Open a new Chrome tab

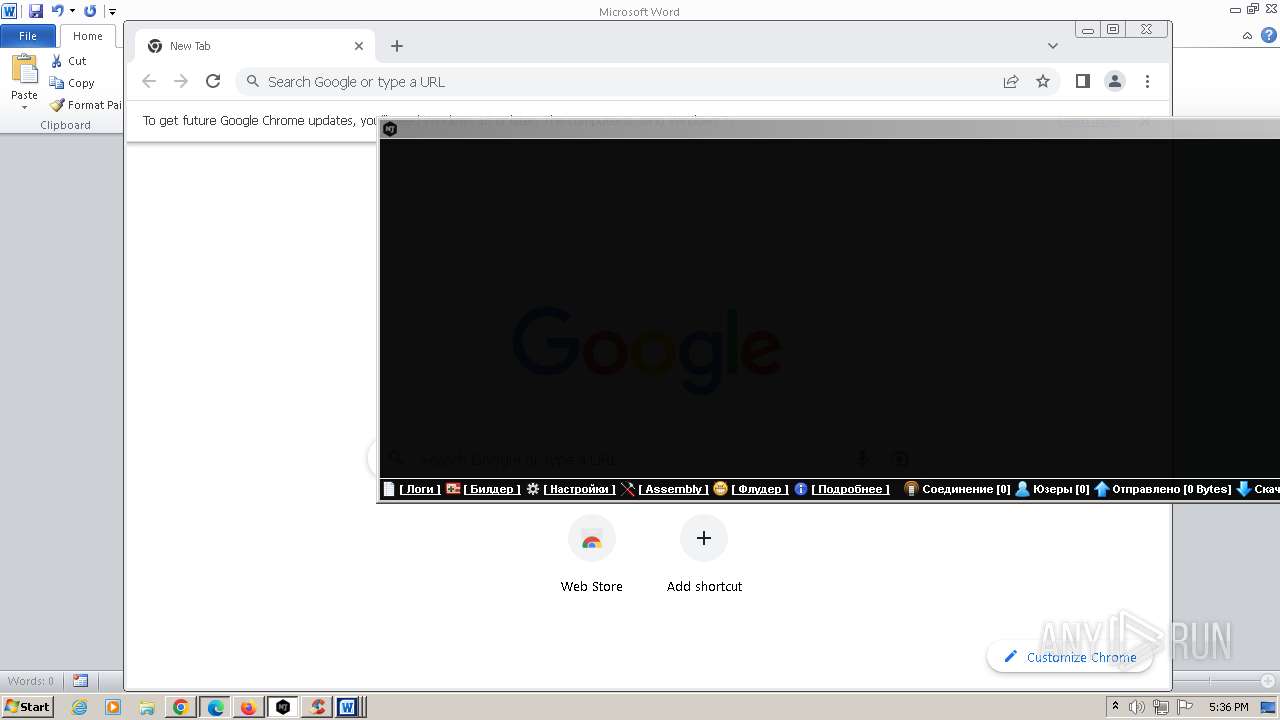click(397, 46)
